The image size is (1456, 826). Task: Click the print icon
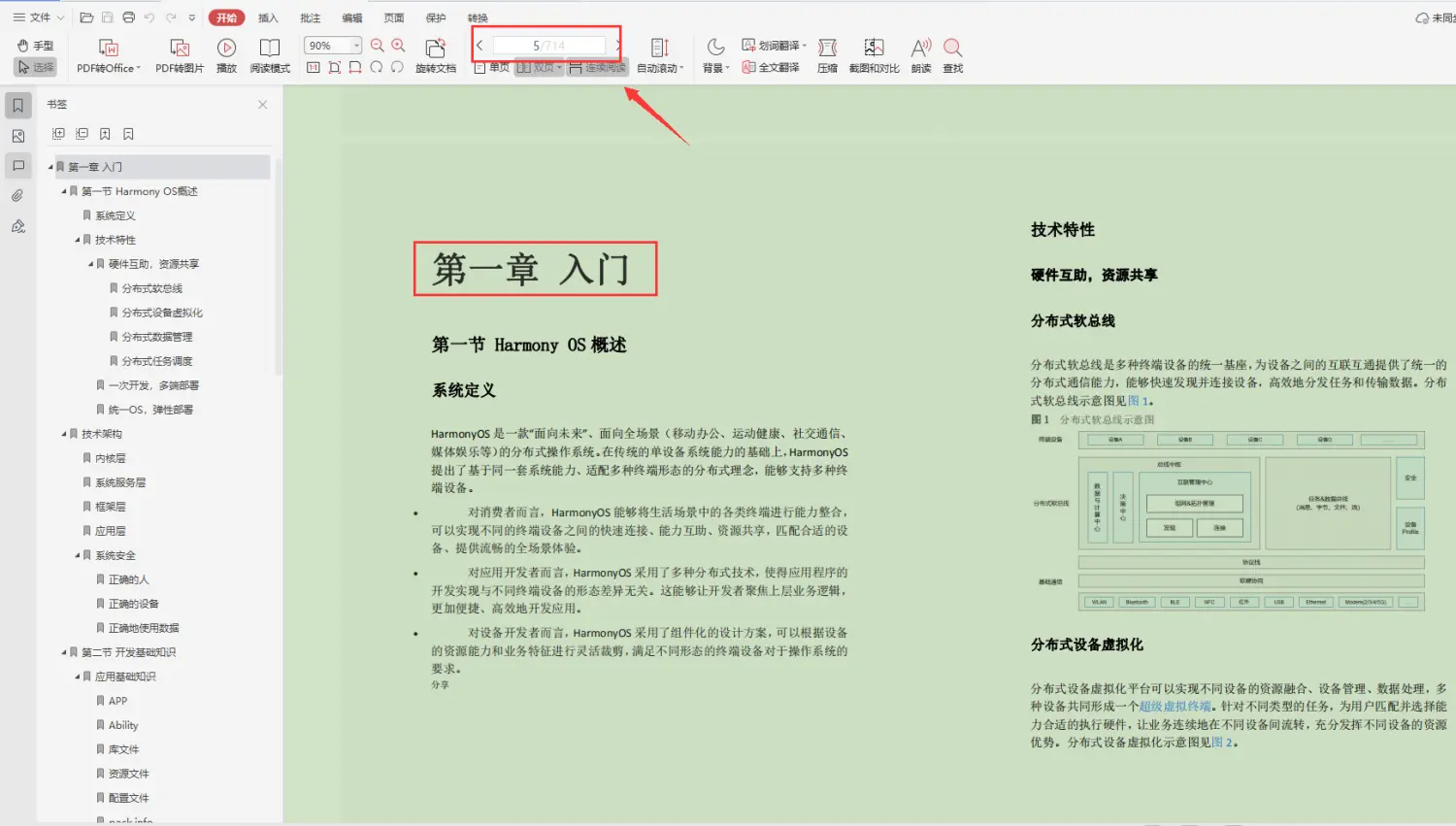click(x=128, y=17)
